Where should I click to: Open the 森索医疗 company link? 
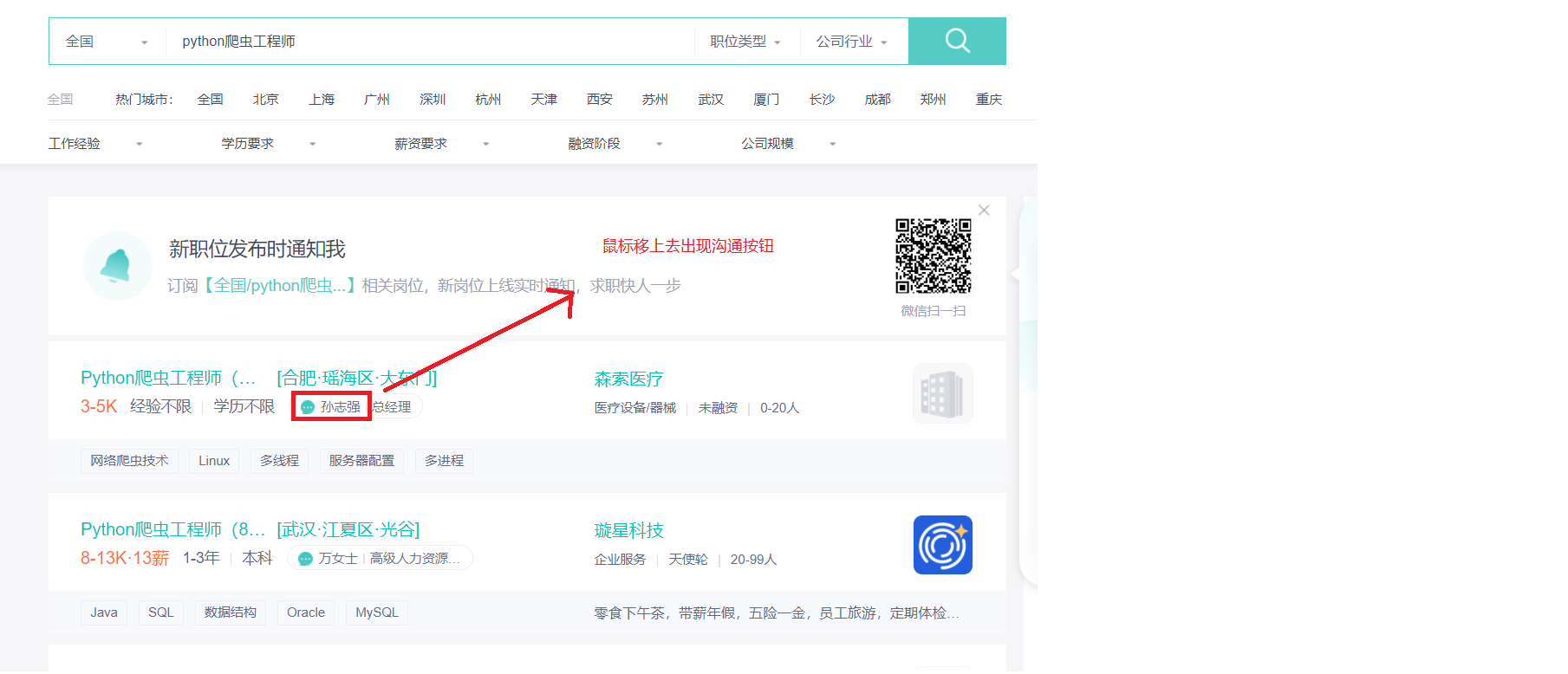click(628, 379)
